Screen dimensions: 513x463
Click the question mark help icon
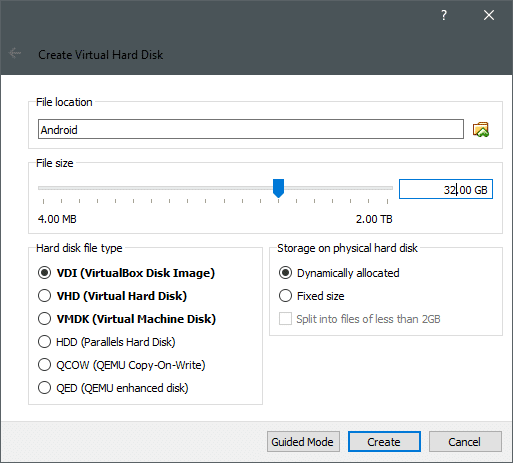[x=443, y=15]
